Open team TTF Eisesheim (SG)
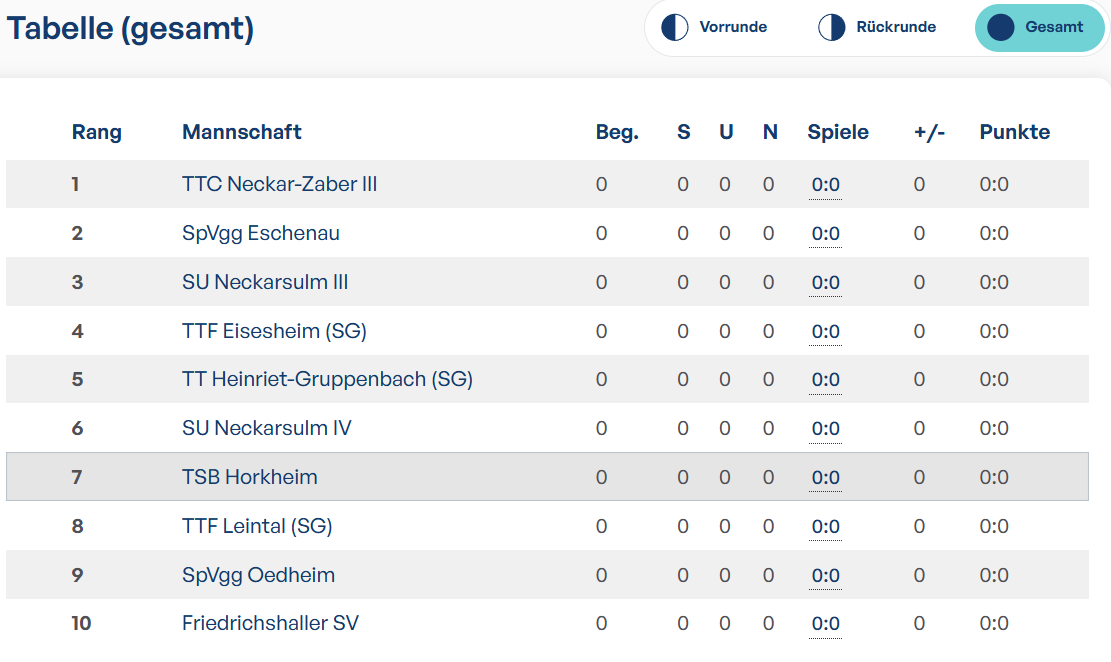 [x=274, y=331]
